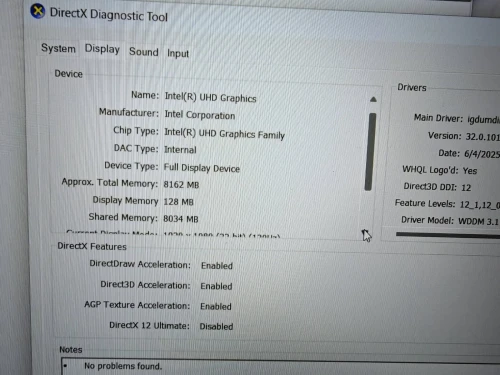Click the 'DirectX 12 Ultimate:' label
500x375 pixels.
[x=149, y=325]
